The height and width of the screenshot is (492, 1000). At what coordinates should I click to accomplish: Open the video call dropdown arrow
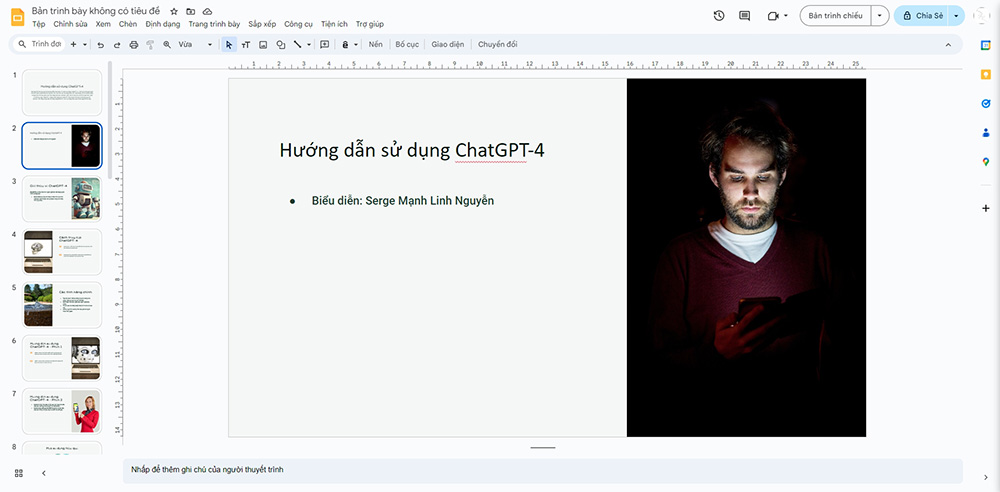786,15
